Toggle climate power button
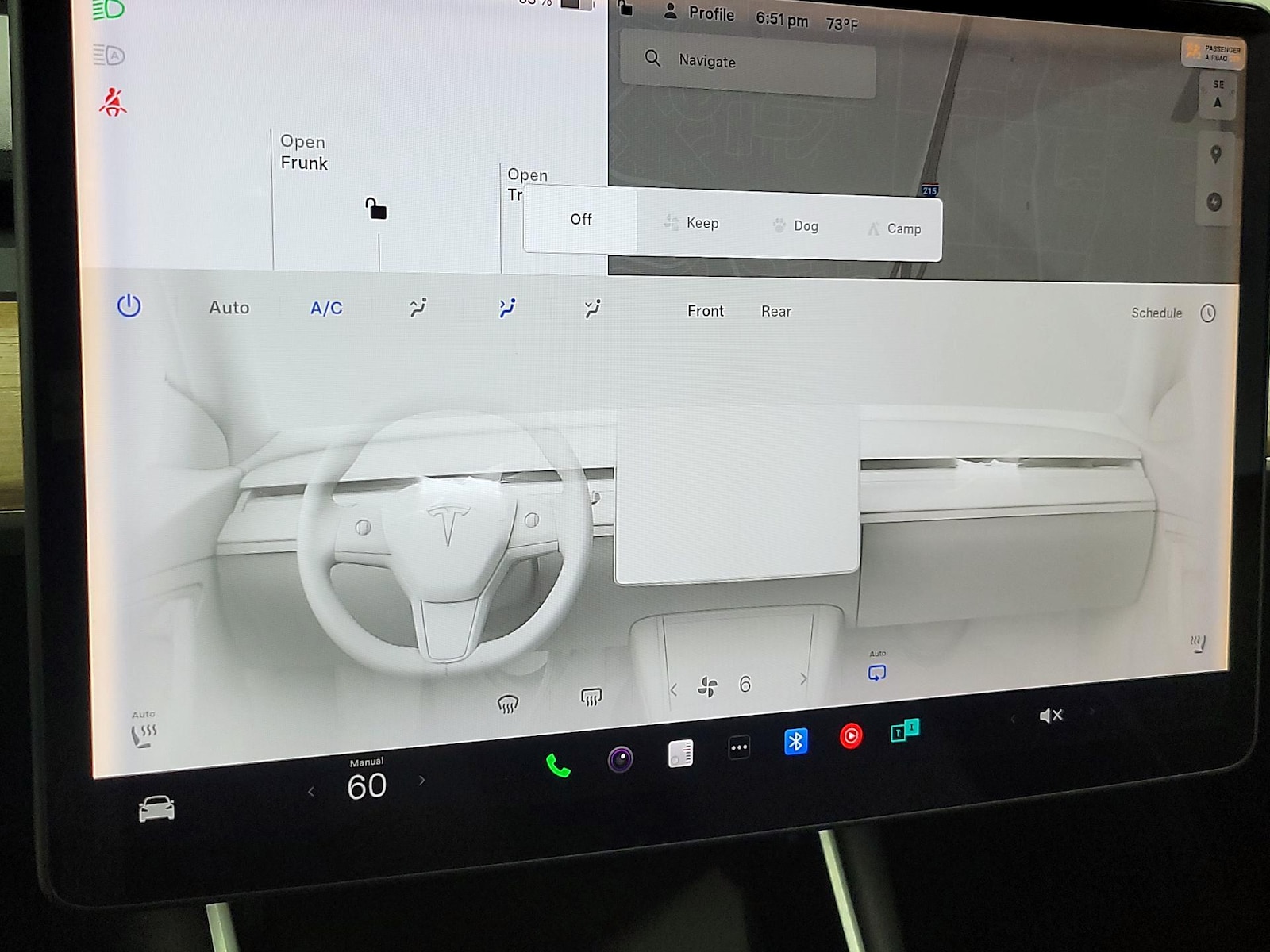This screenshot has height=952, width=1270. click(129, 306)
